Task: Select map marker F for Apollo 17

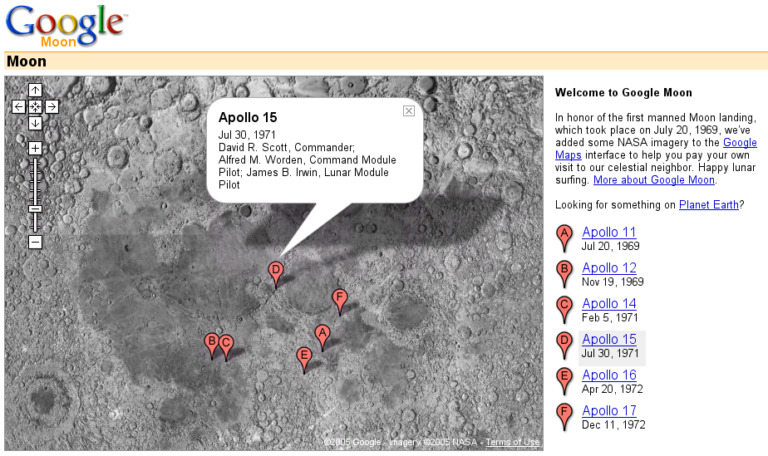Action: pos(340,298)
